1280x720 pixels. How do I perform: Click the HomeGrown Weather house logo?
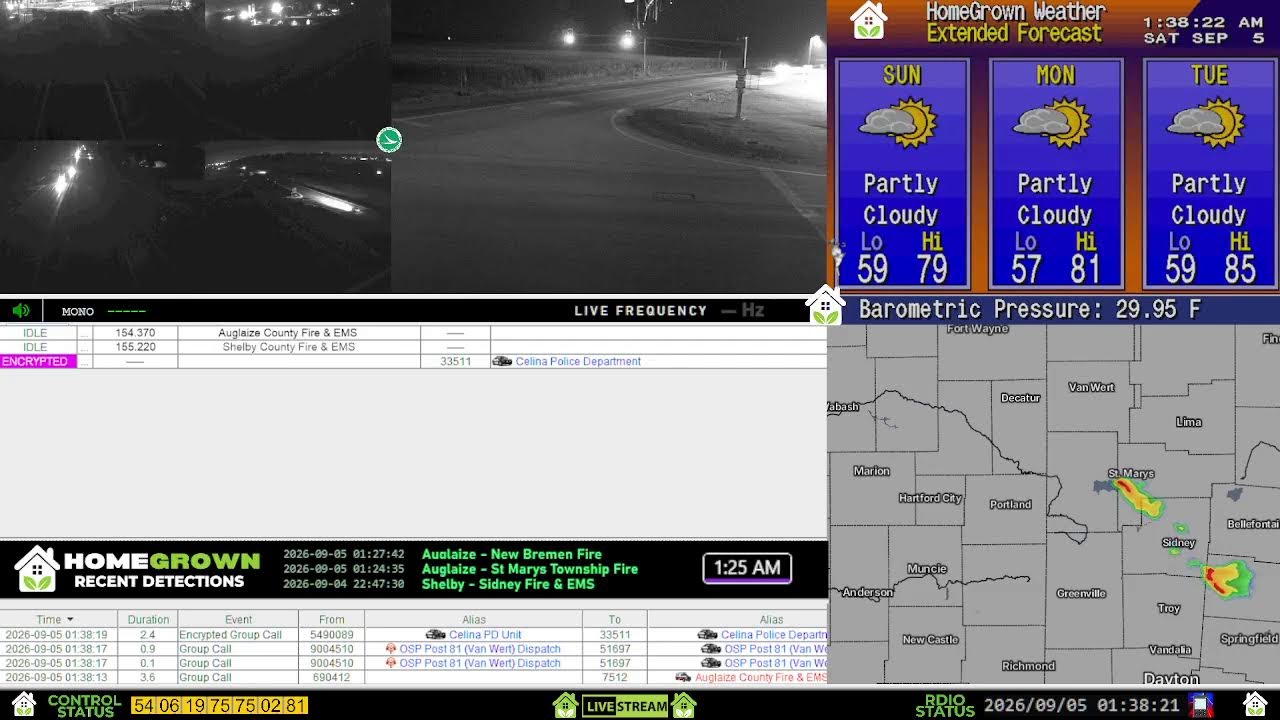pyautogui.click(x=868, y=20)
